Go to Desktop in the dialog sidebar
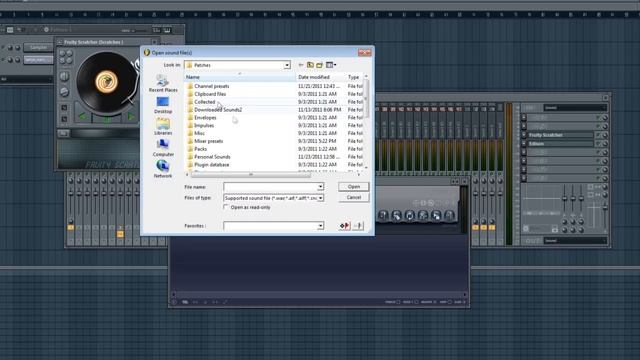 pyautogui.click(x=163, y=105)
